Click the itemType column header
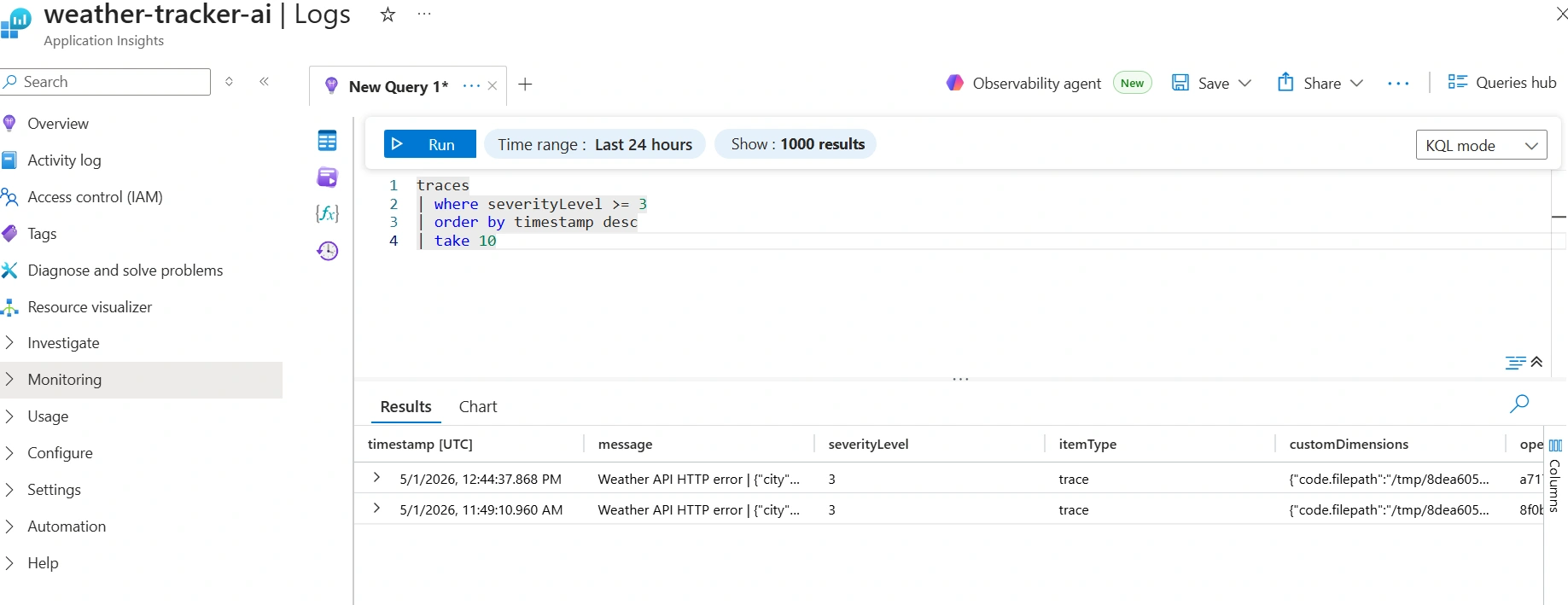1568x605 pixels. point(1087,445)
